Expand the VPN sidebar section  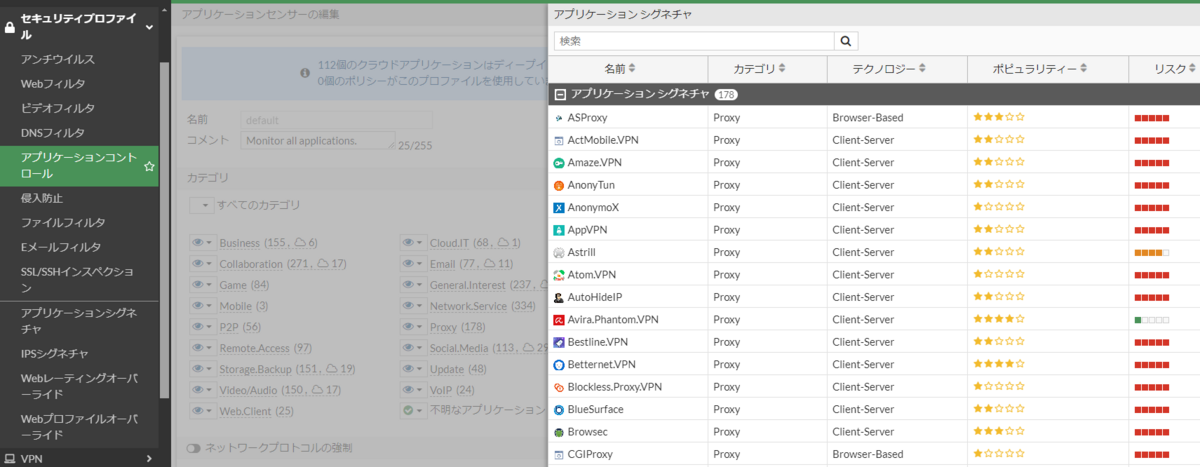pos(149,459)
